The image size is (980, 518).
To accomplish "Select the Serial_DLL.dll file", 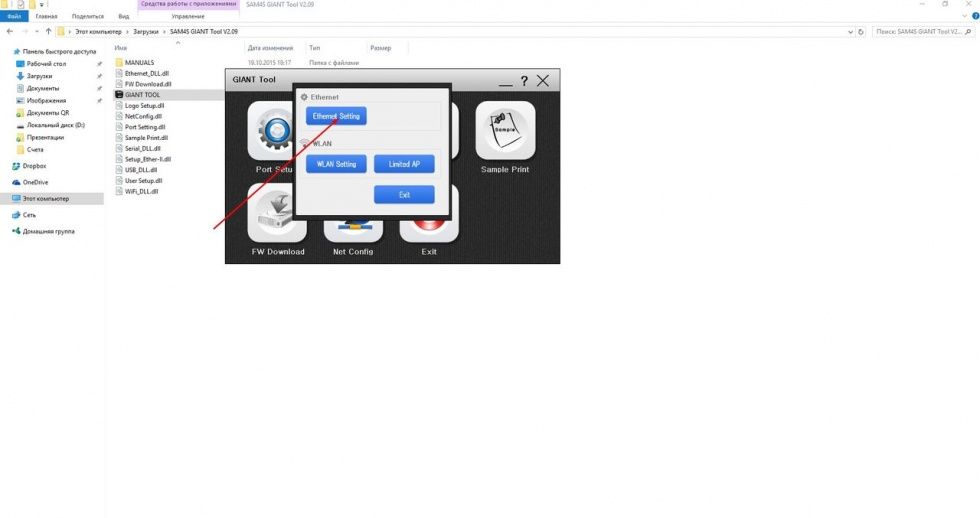I will 142,149.
